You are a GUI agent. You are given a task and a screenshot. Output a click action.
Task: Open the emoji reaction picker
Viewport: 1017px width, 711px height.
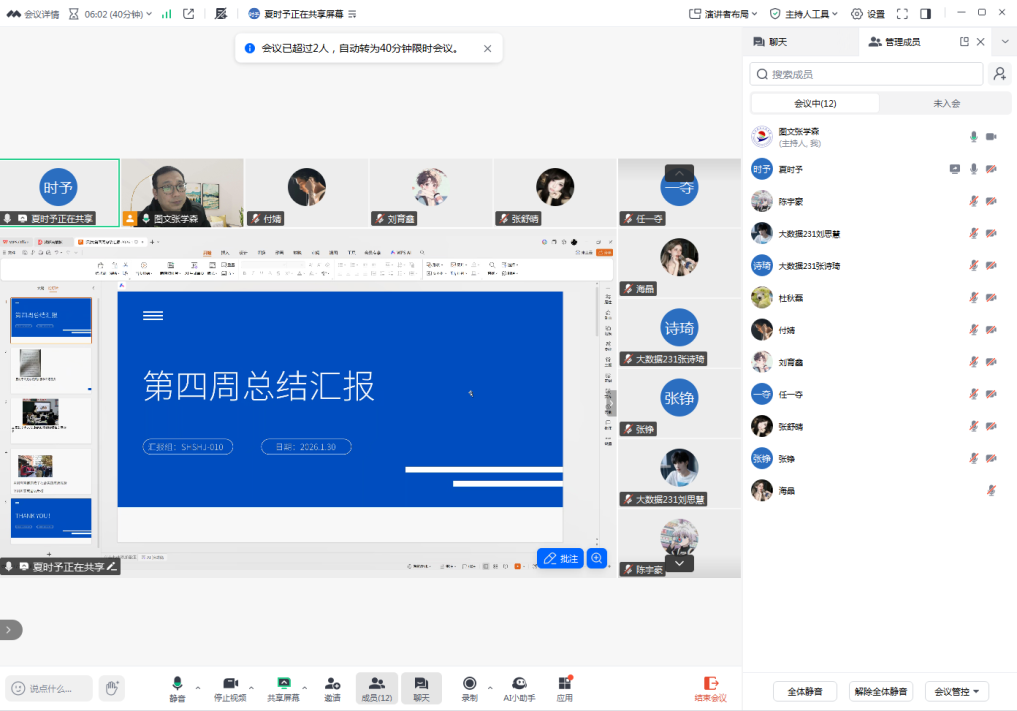pyautogui.click(x=17, y=688)
